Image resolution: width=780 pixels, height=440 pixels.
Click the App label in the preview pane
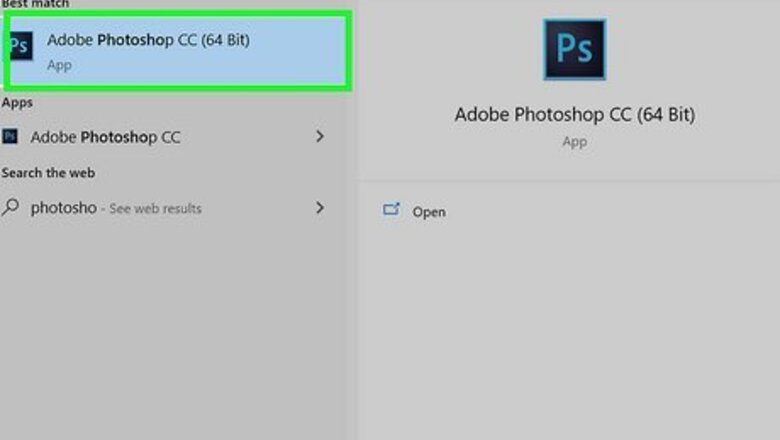(574, 142)
